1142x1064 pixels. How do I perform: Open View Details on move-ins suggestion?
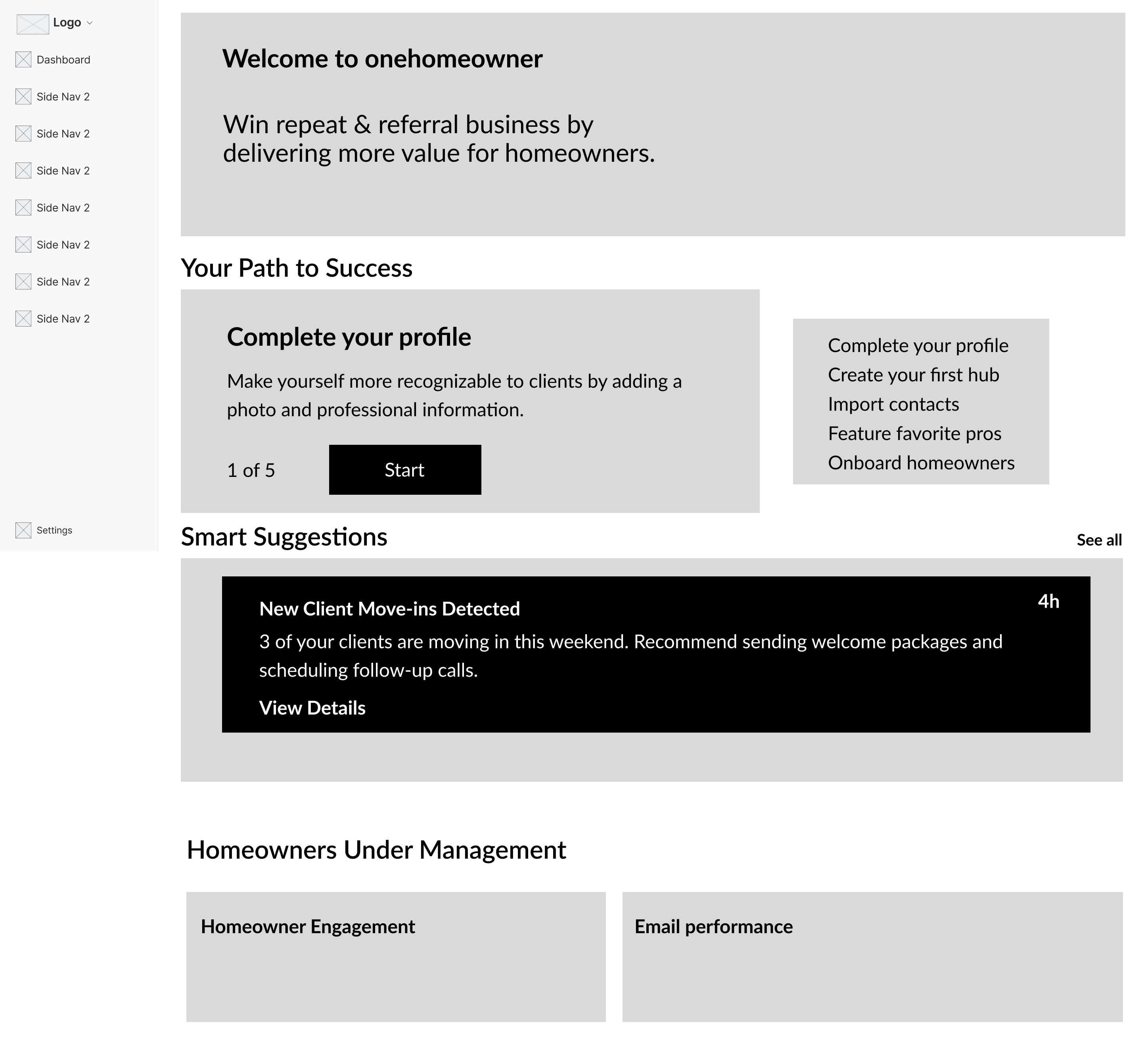point(312,708)
